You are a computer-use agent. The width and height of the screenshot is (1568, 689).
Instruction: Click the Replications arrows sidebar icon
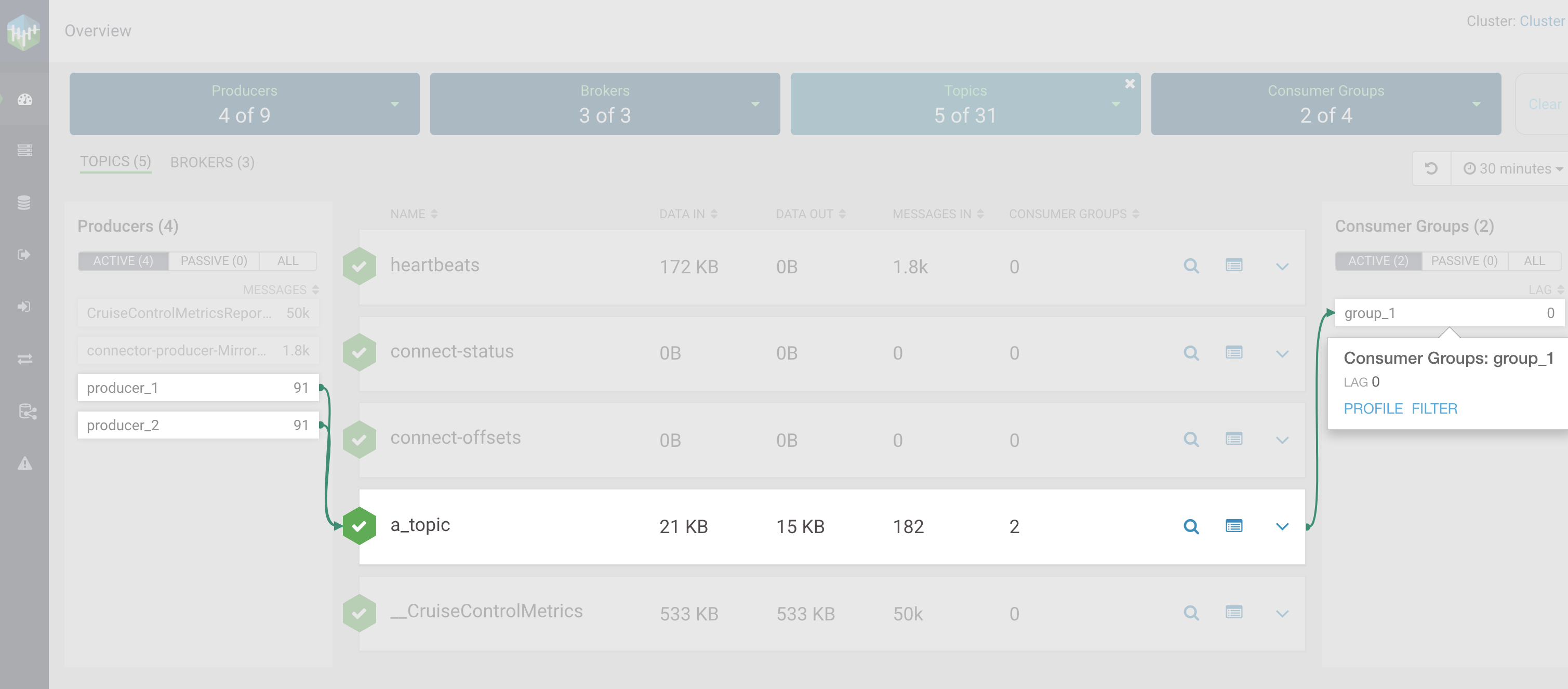pos(24,359)
